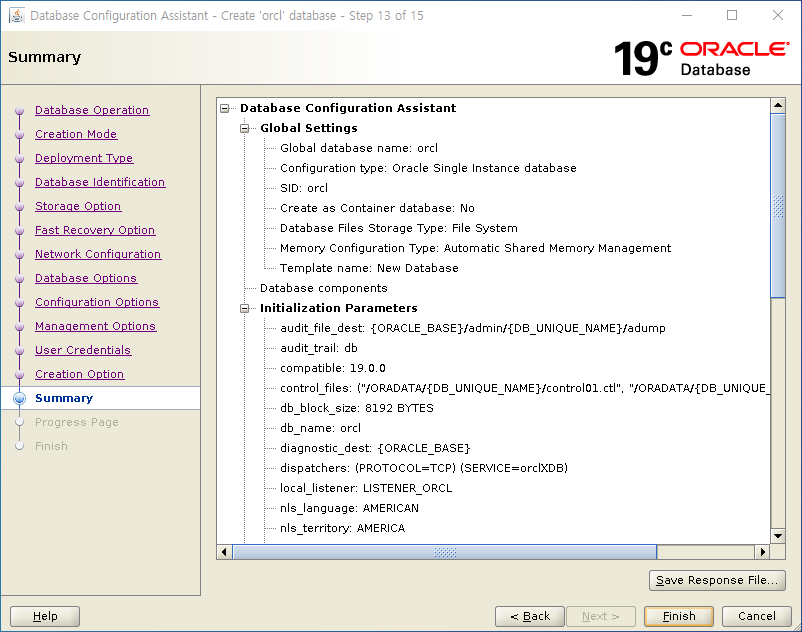The height and width of the screenshot is (632, 802).
Task: Minimize the Database Configuration Assistant window
Action: (x=687, y=15)
